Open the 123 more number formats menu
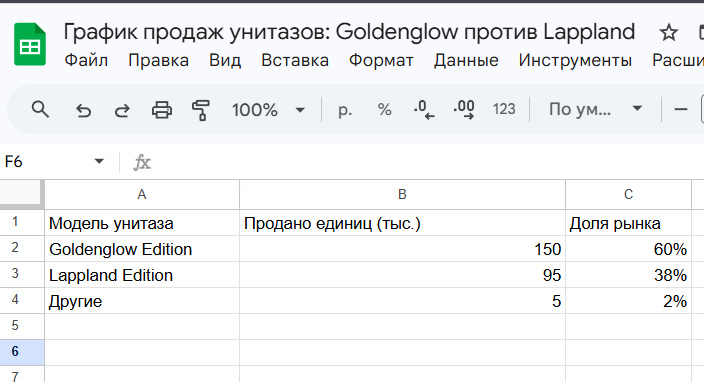 coord(504,109)
